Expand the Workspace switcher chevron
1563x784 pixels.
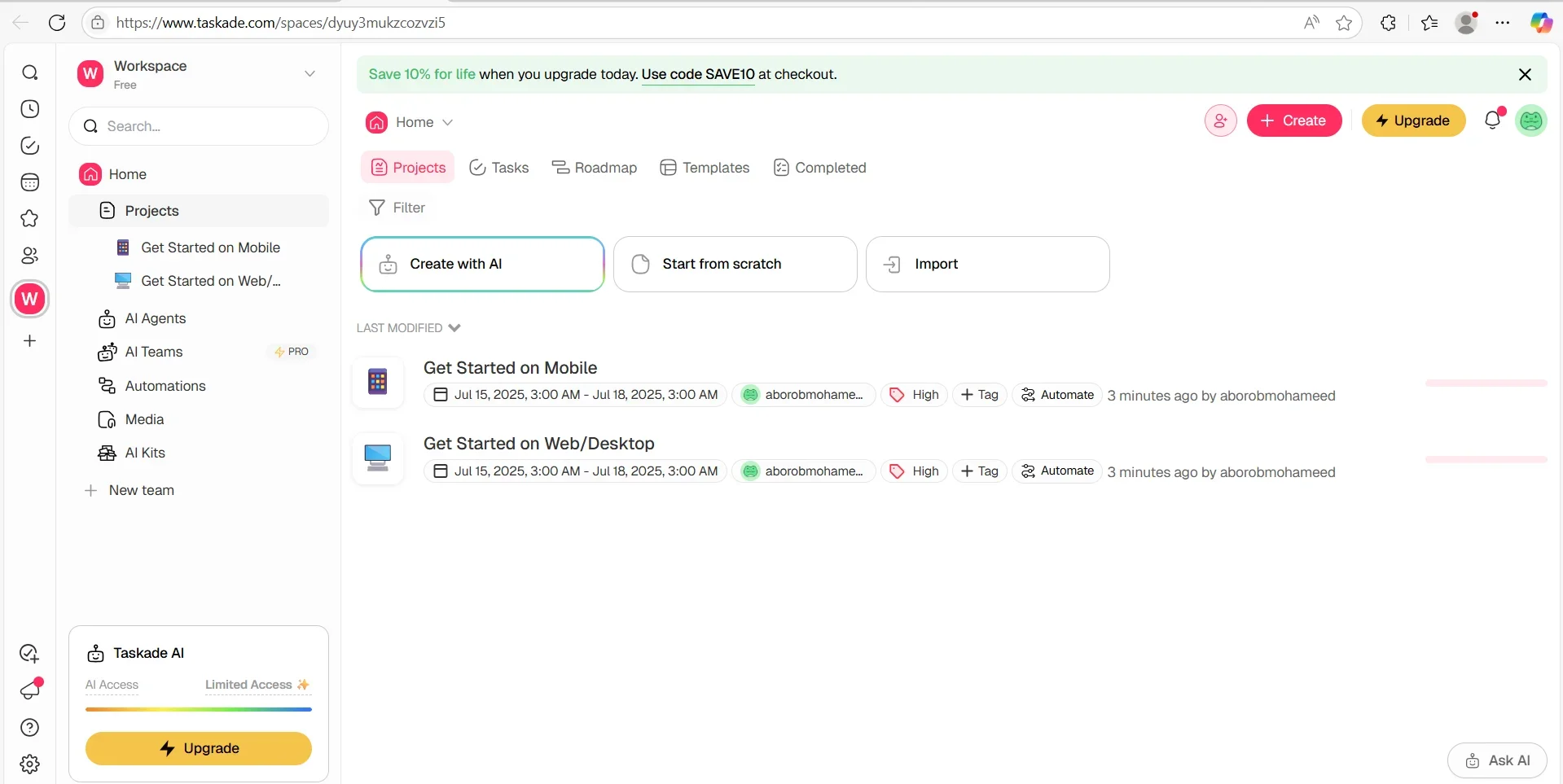(310, 74)
